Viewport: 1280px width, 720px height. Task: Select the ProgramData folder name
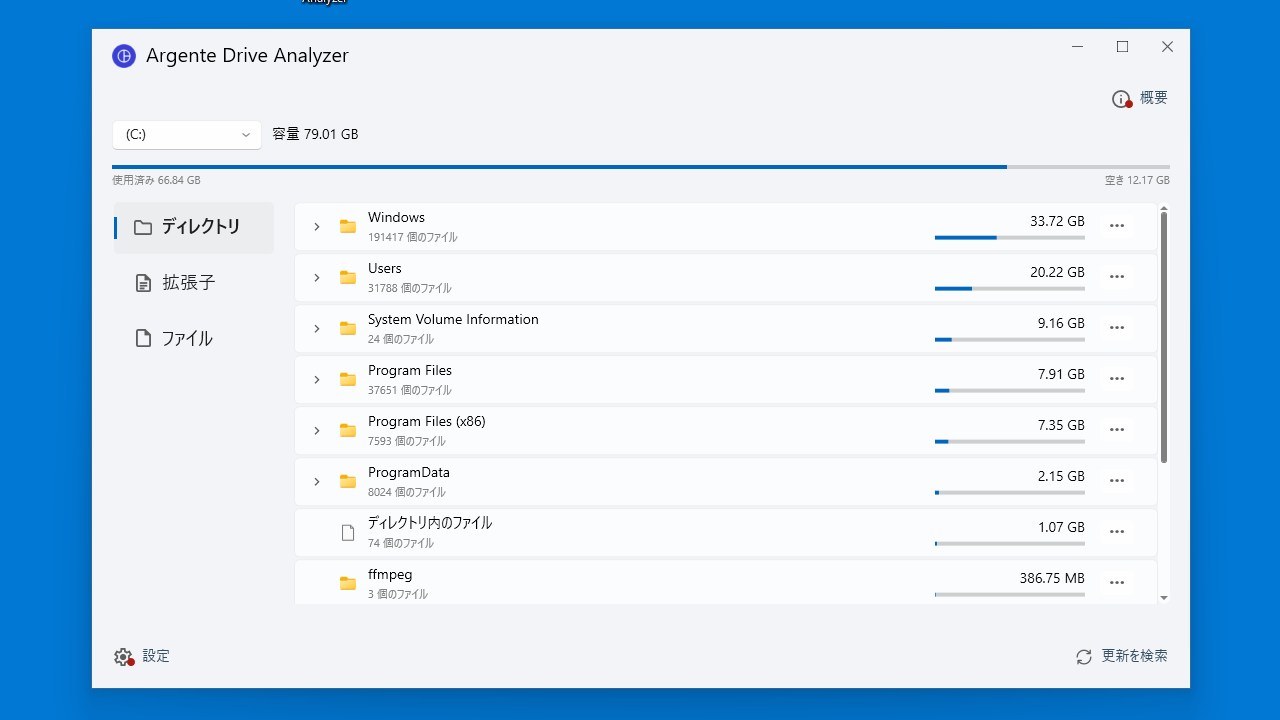coord(409,473)
